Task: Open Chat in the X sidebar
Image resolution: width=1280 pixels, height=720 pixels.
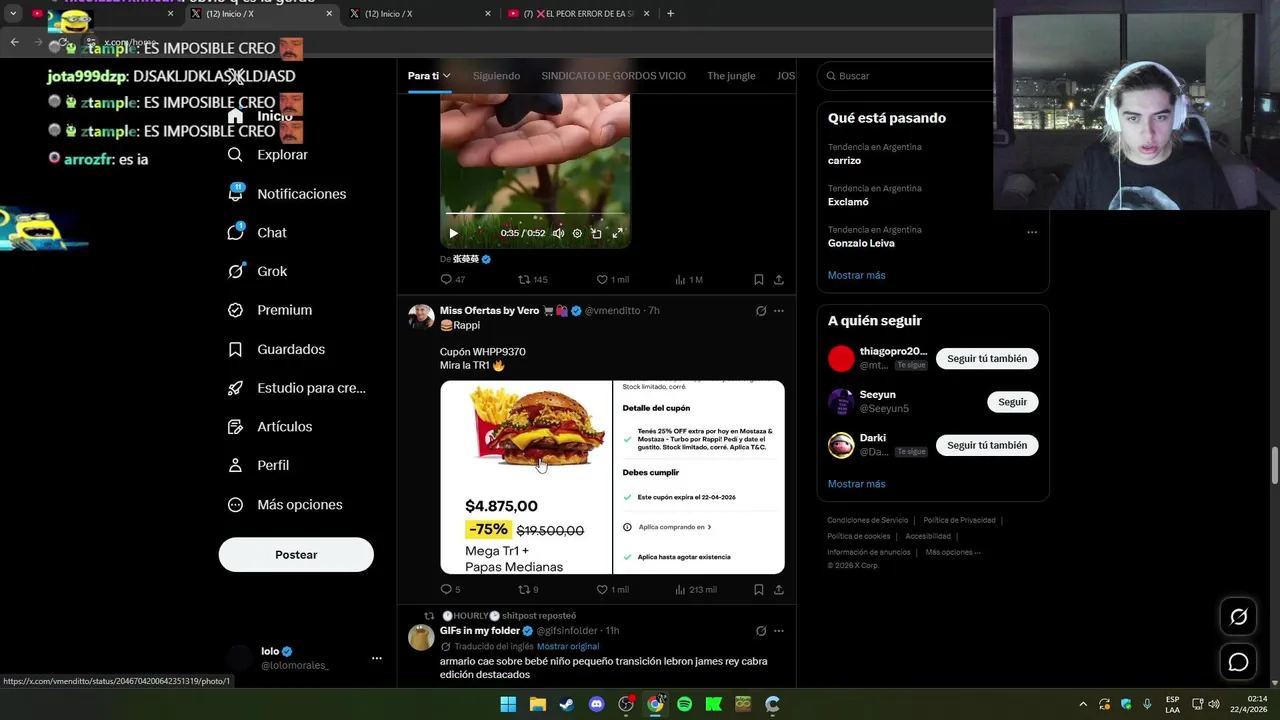Action: click(257, 232)
